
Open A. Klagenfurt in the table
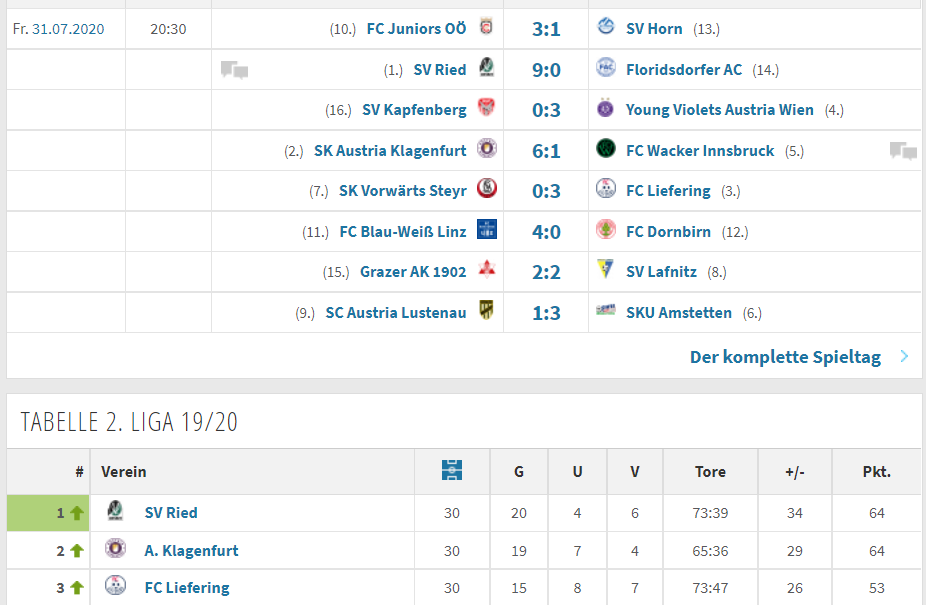[191, 551]
